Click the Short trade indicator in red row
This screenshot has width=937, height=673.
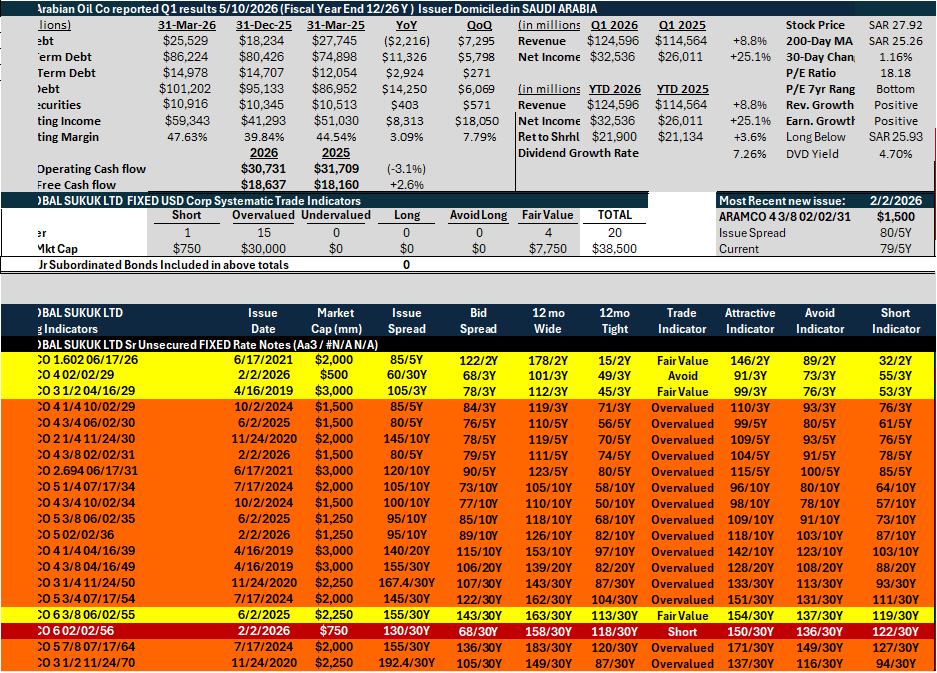point(682,632)
